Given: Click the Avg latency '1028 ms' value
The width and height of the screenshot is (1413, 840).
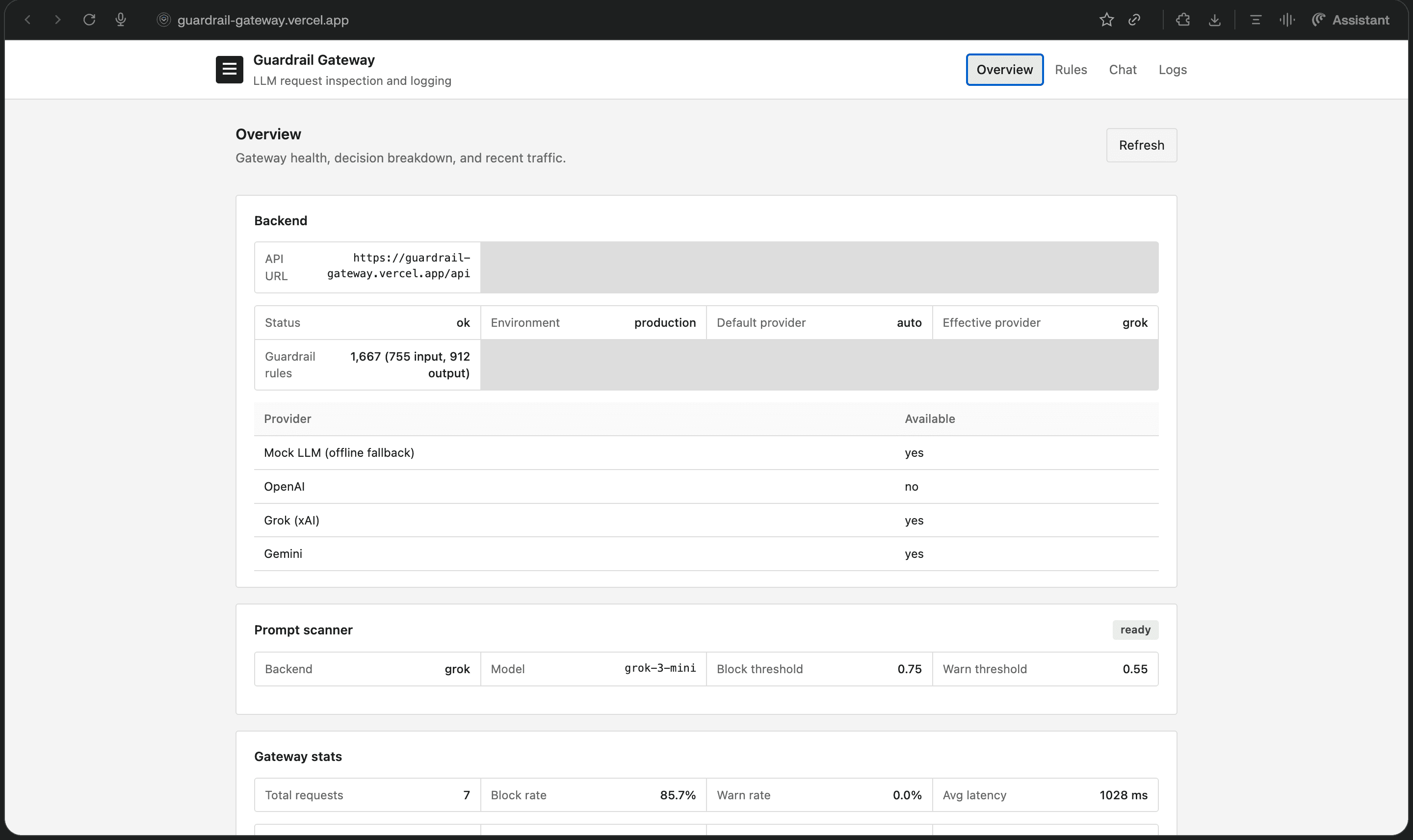Looking at the screenshot, I should (x=1123, y=795).
